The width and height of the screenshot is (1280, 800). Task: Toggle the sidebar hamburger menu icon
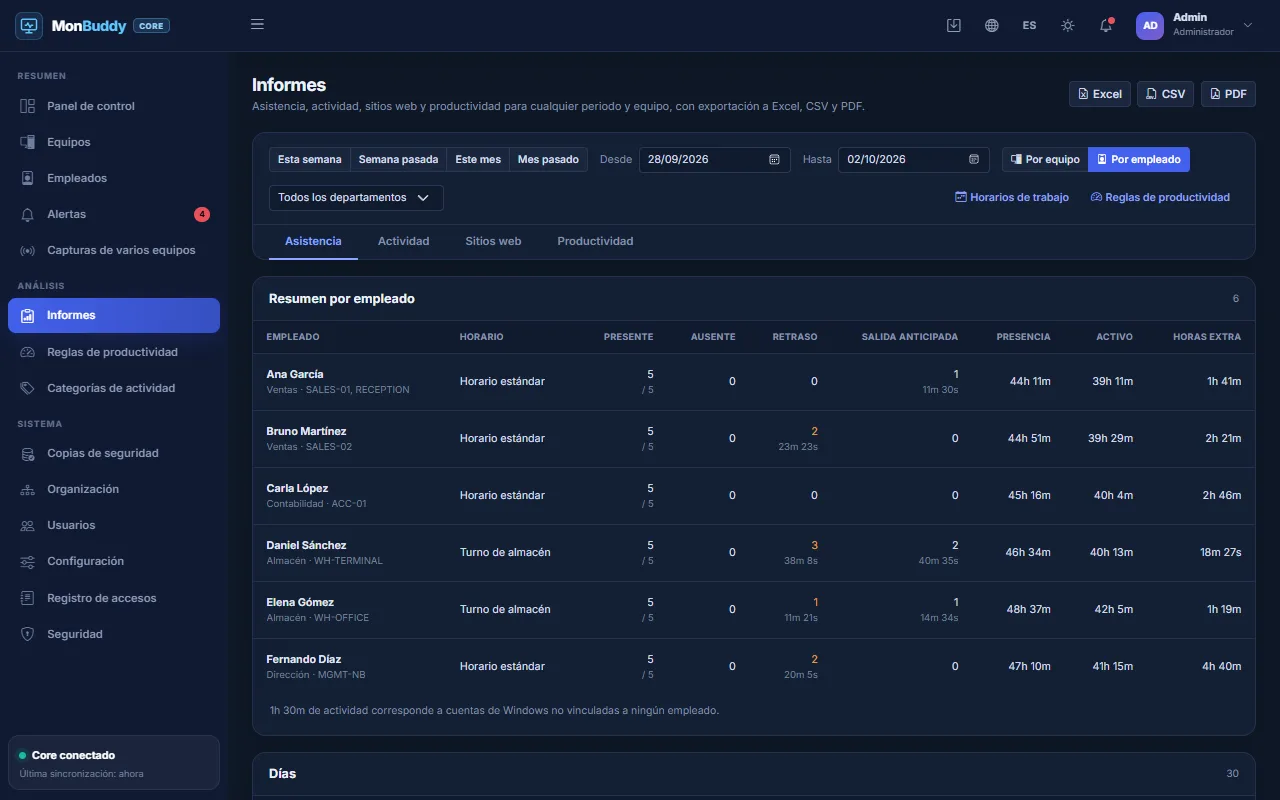tap(257, 25)
